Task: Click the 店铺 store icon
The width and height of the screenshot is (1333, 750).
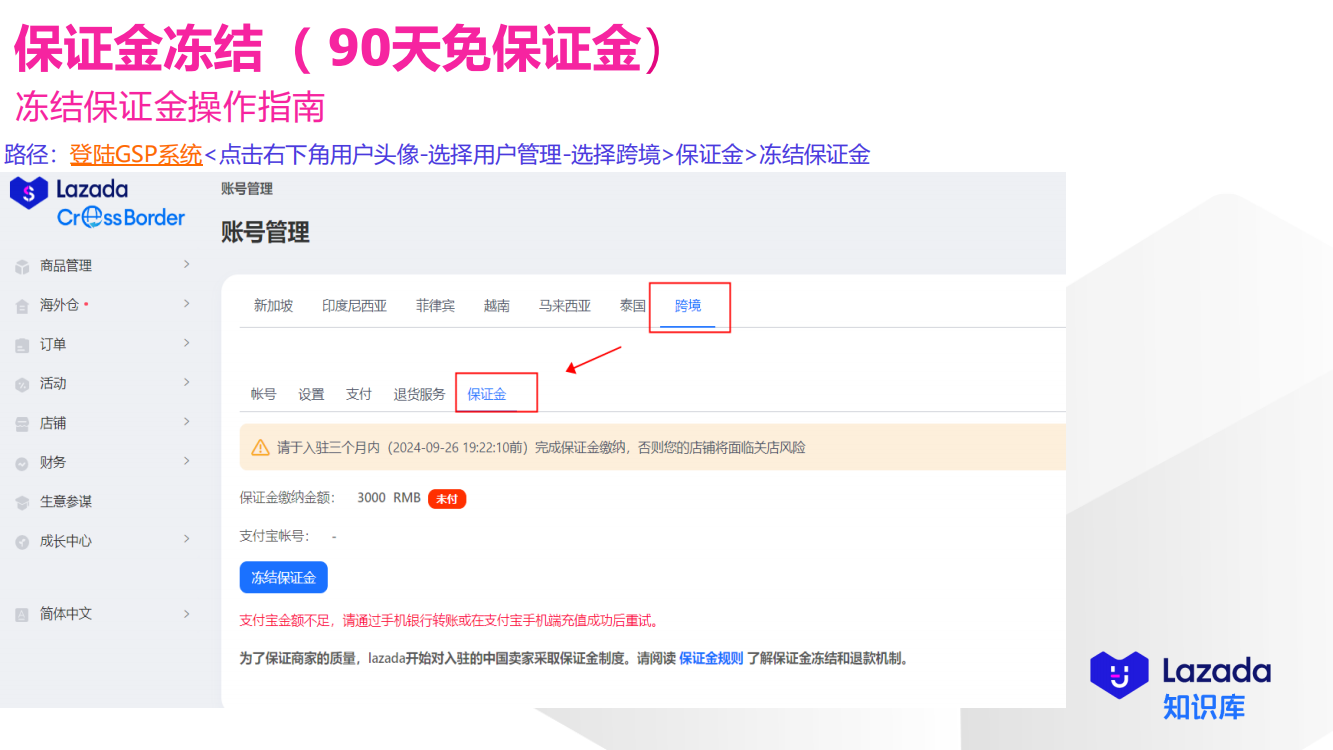Action: [22, 424]
